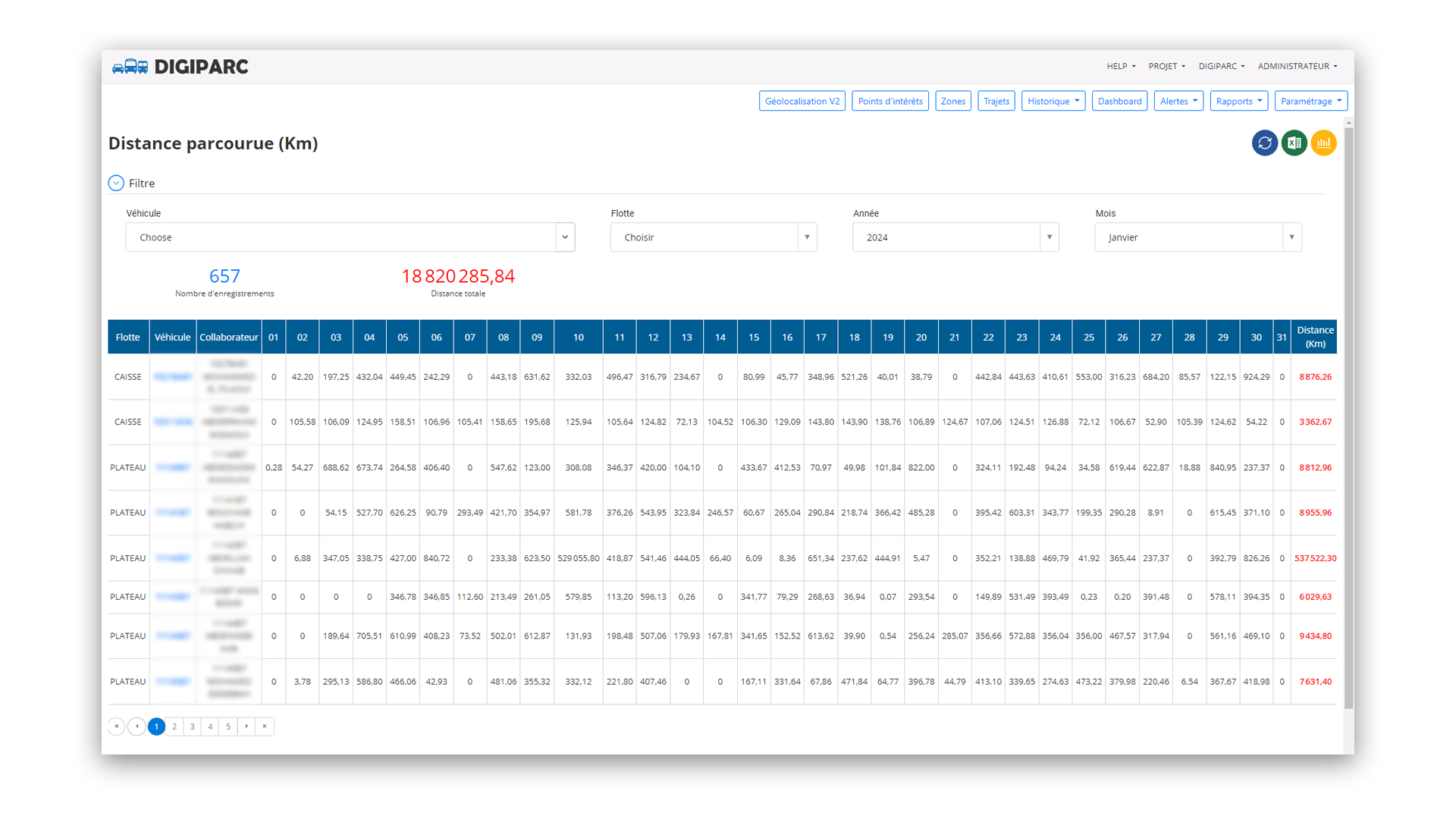This screenshot has width=1456, height=819.
Task: Click the 529 055,80 cell
Action: 579,558
